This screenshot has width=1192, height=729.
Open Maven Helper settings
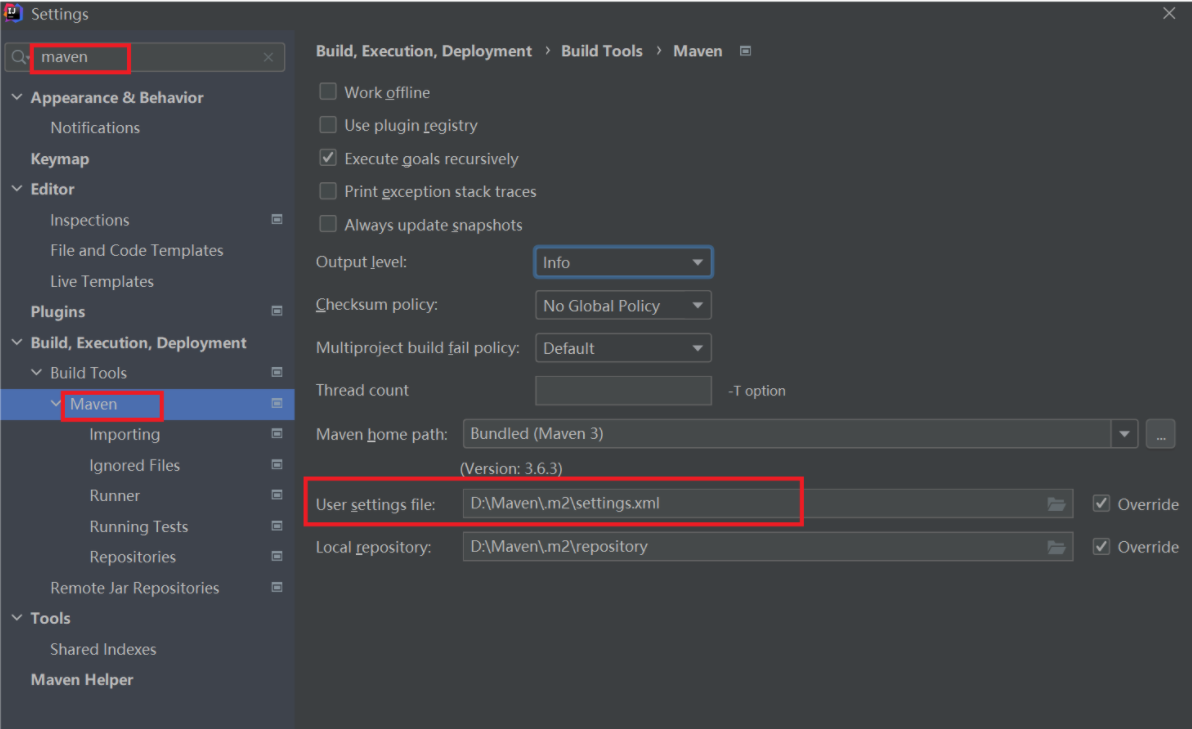(82, 680)
